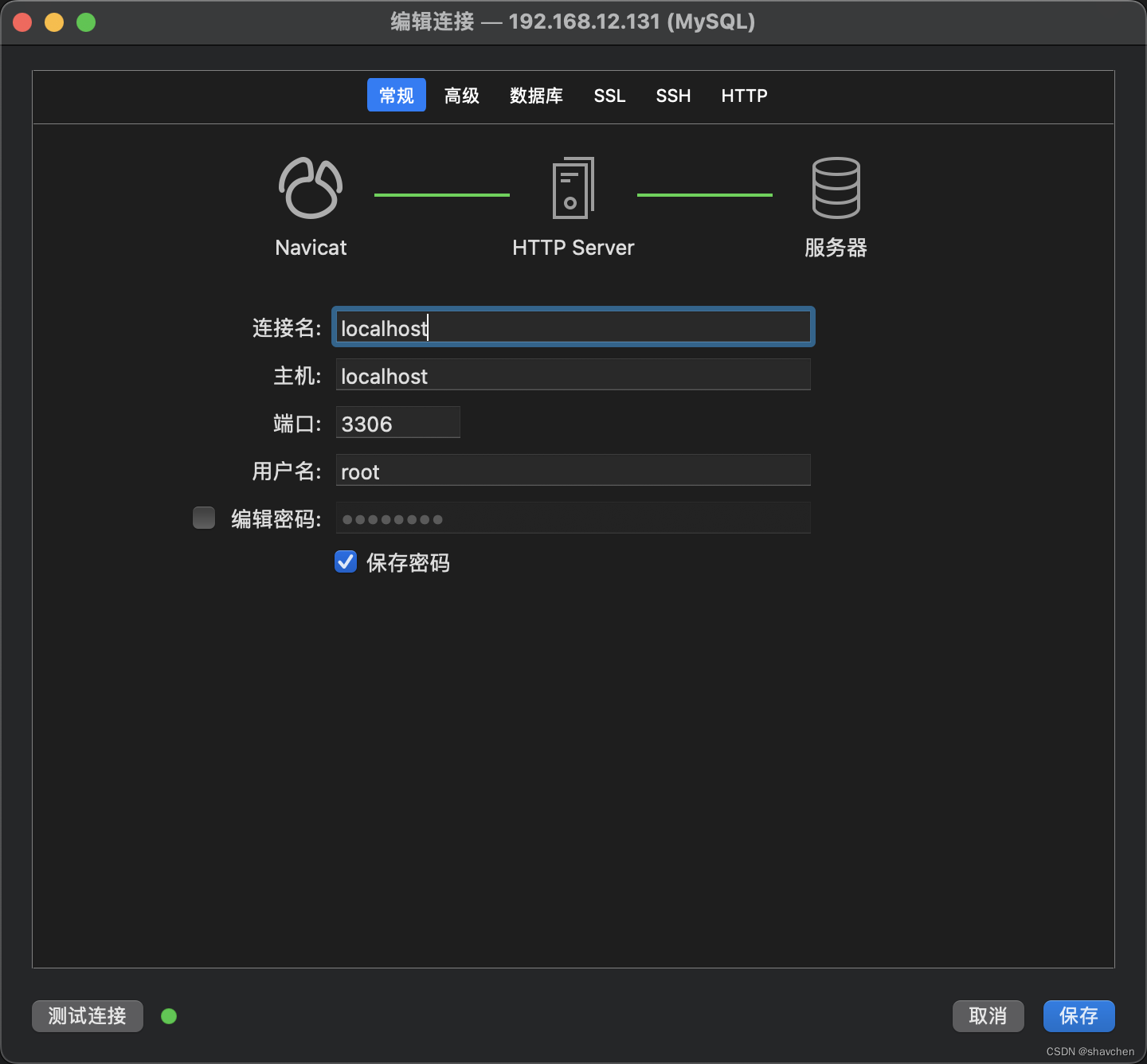Click the green connection status indicator dot
1147x1064 pixels.
coord(169,1016)
